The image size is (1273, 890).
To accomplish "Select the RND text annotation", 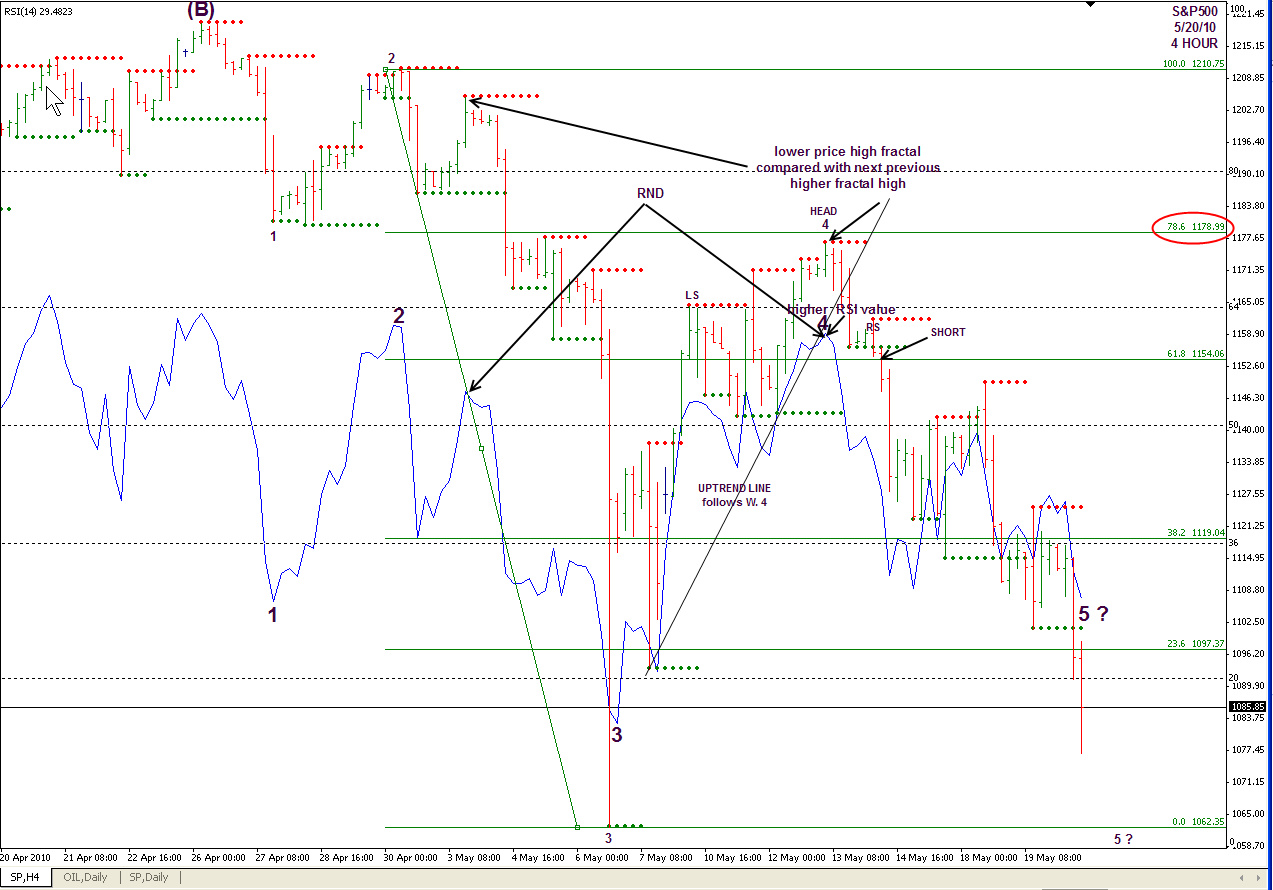I will [x=649, y=193].
